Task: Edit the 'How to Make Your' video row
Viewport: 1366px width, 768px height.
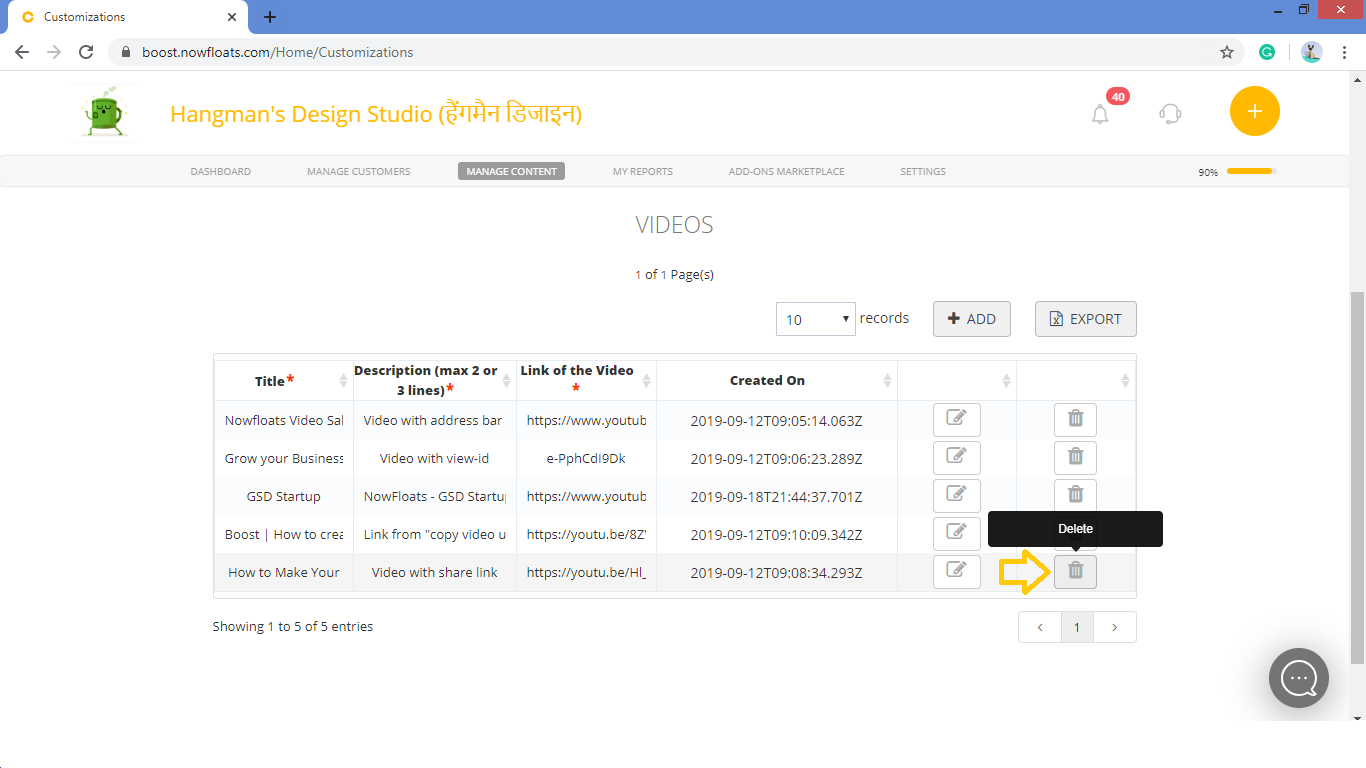Action: [x=957, y=571]
